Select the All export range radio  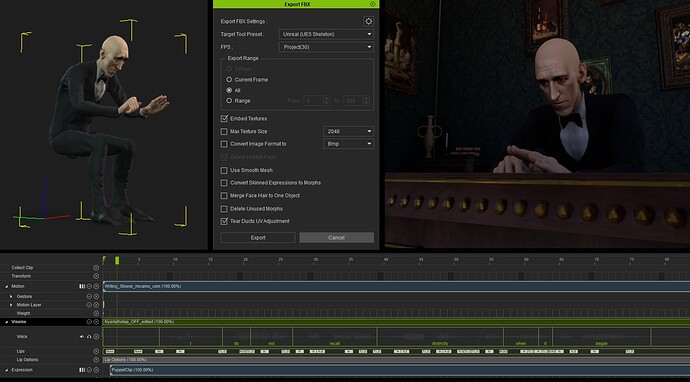229,90
